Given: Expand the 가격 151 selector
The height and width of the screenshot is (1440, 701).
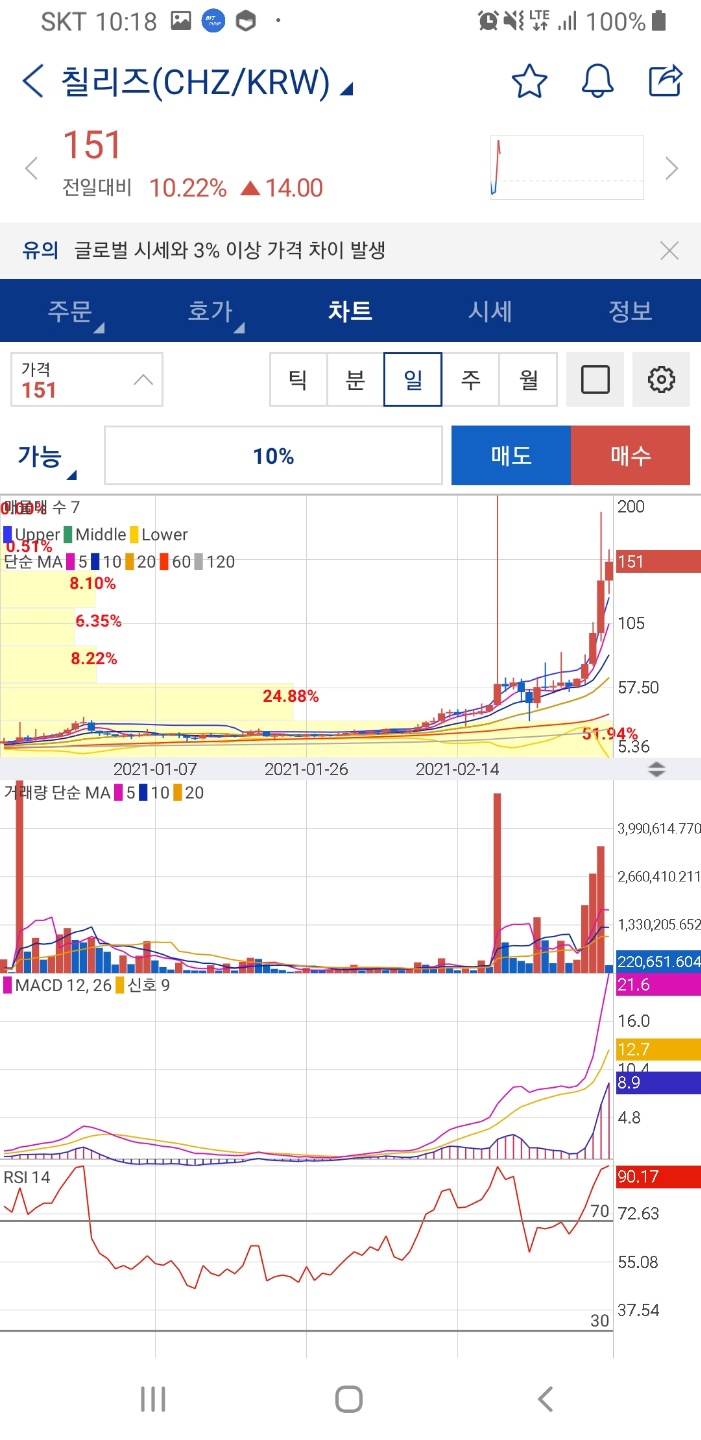Looking at the screenshot, I should tap(87, 379).
